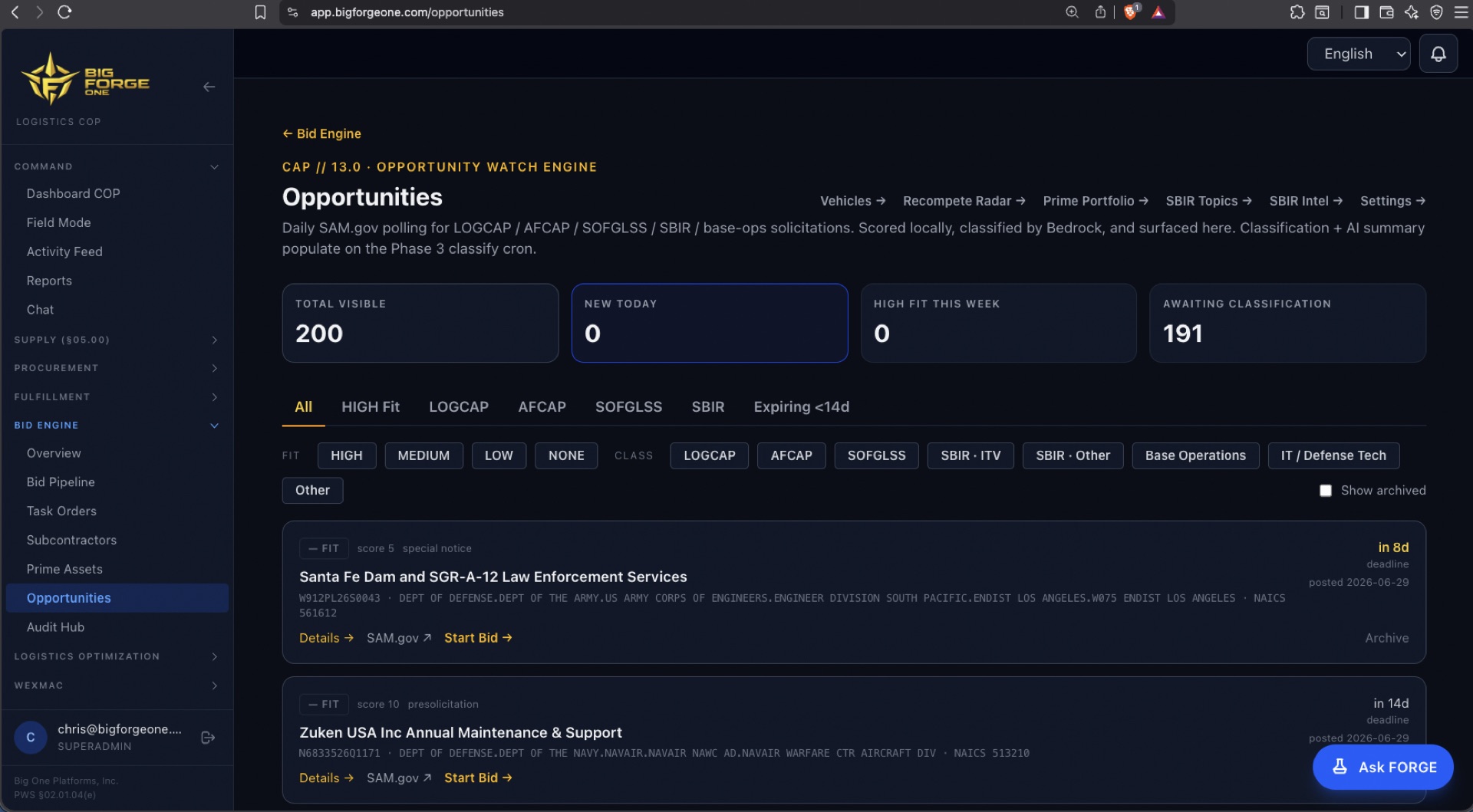Expand the WEXMAC sidebar section
The height and width of the screenshot is (812, 1473).
pyautogui.click(x=117, y=685)
